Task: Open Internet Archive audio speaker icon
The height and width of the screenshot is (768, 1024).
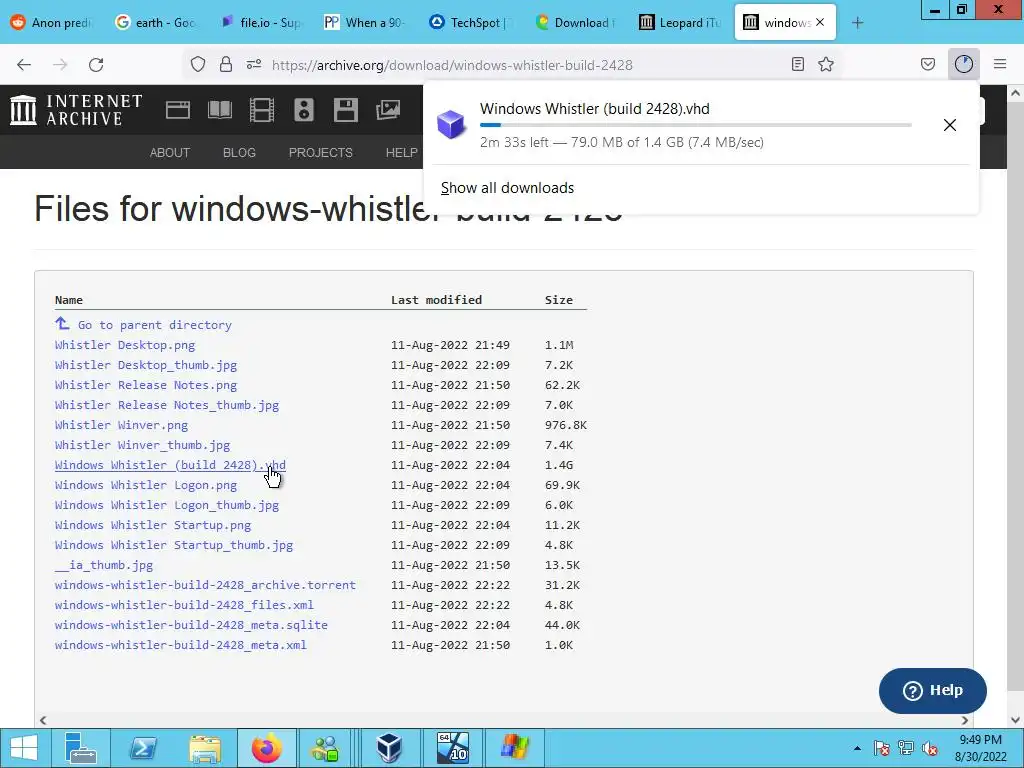Action: click(304, 110)
